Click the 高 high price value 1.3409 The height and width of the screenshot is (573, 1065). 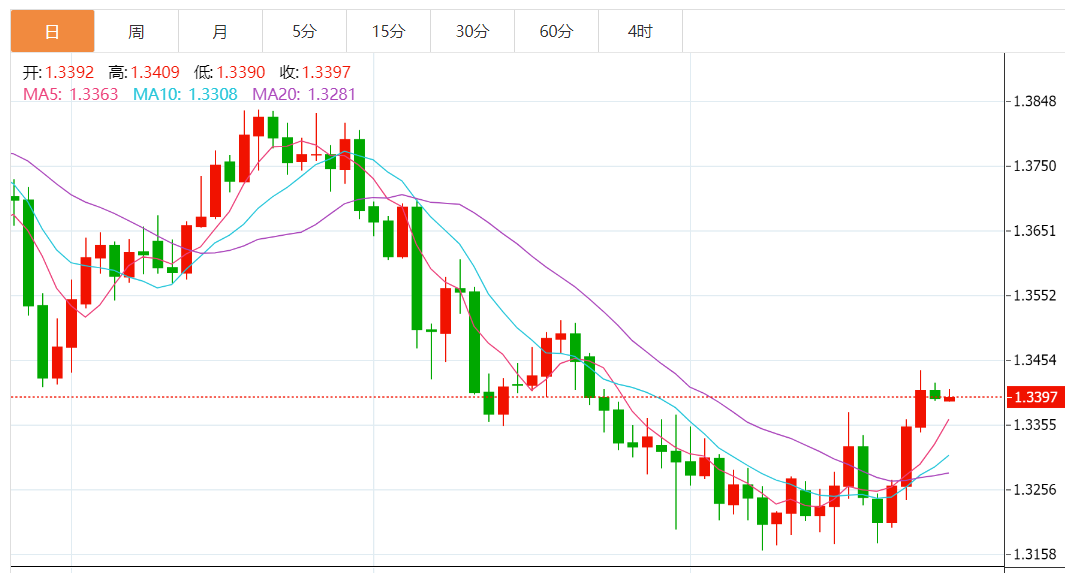(155, 72)
